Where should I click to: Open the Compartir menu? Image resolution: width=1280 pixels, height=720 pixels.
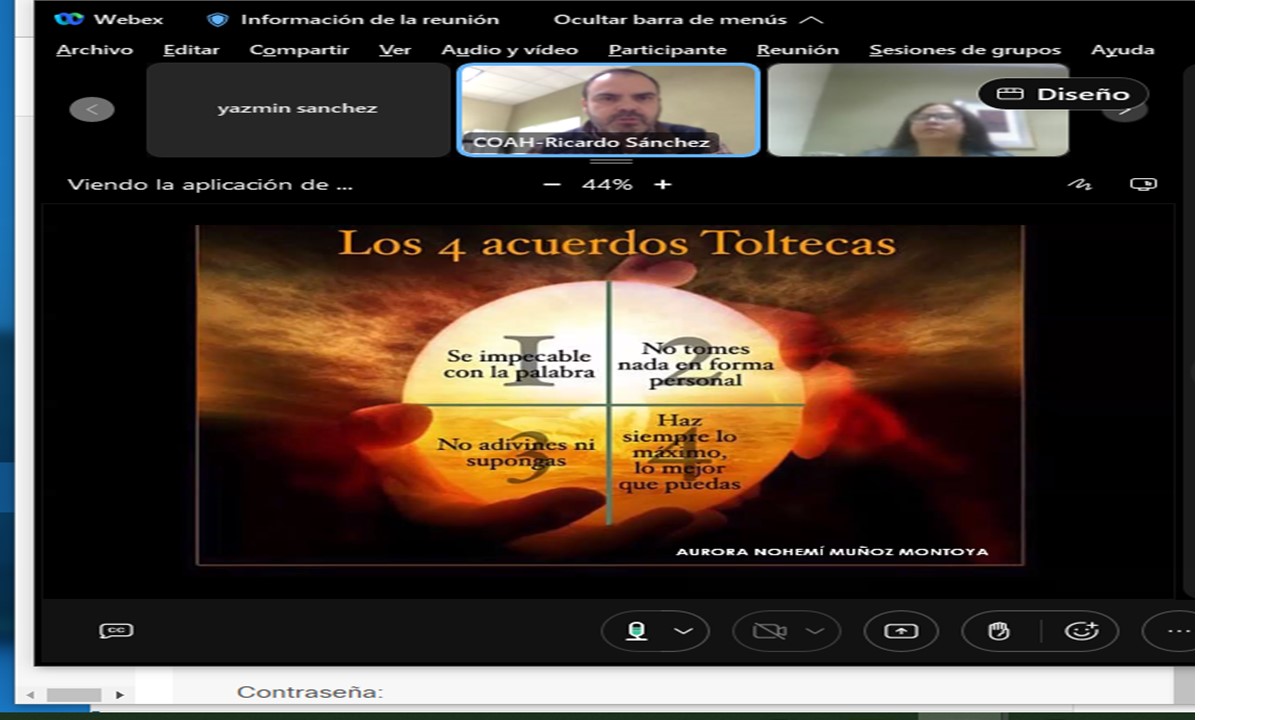299,50
